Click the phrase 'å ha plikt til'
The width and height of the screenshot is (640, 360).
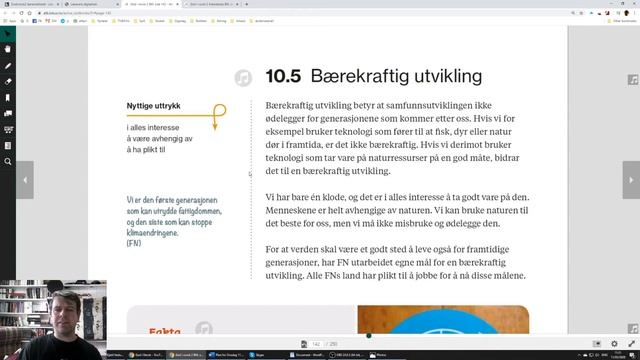(x=146, y=149)
